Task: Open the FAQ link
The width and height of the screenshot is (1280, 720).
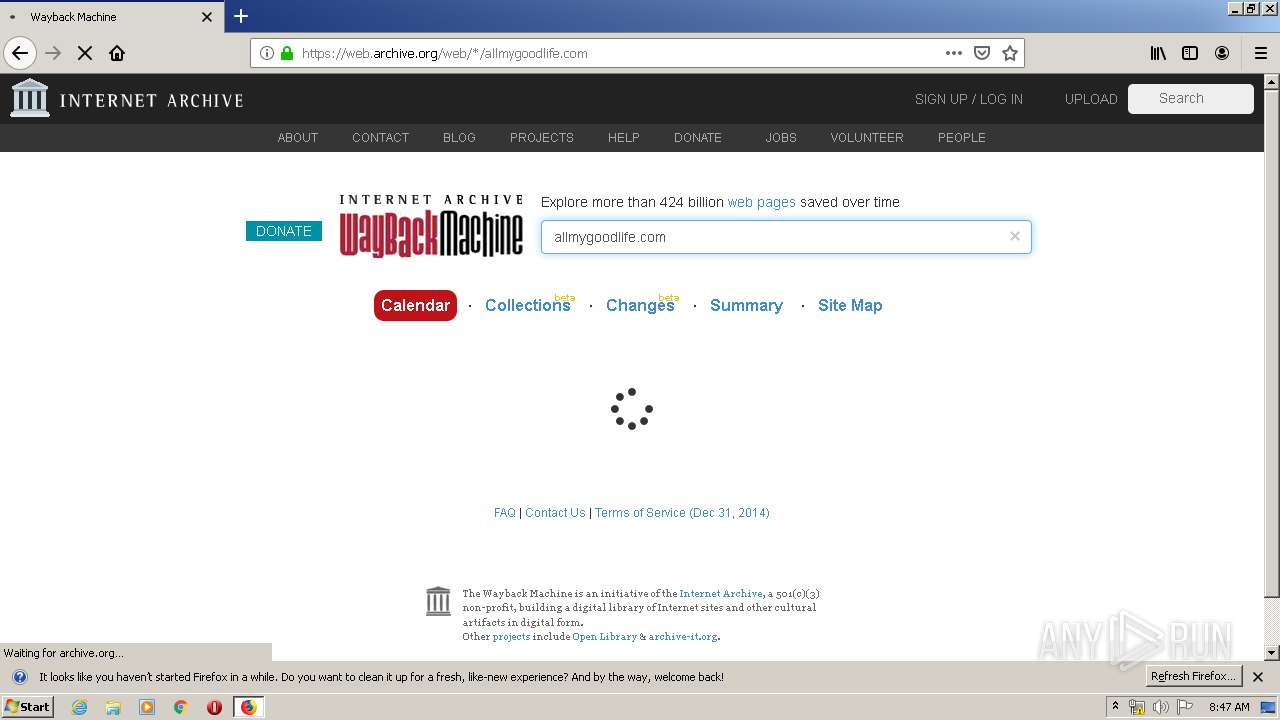Action: [505, 513]
